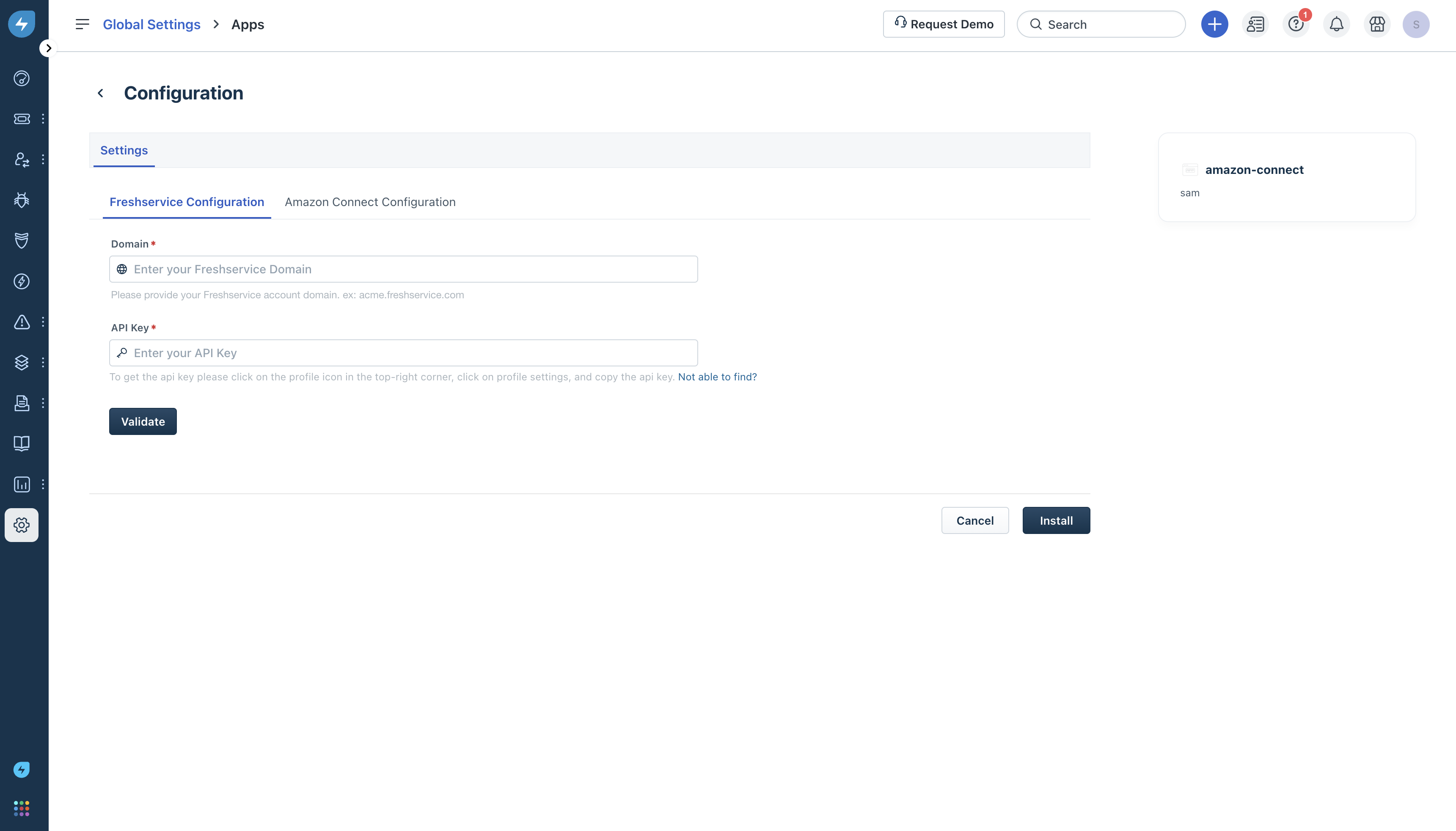Select the Settings tab

pyautogui.click(x=124, y=150)
